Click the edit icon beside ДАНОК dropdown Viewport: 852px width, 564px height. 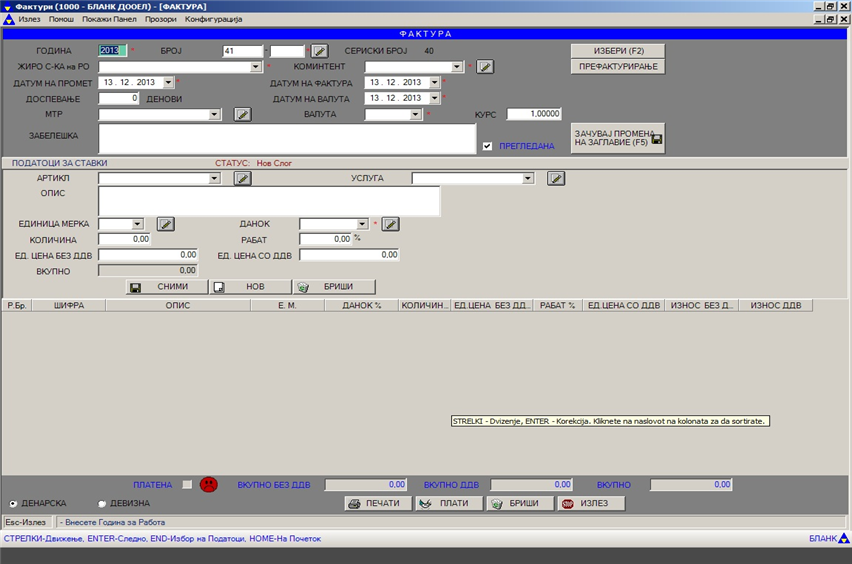click(x=391, y=224)
